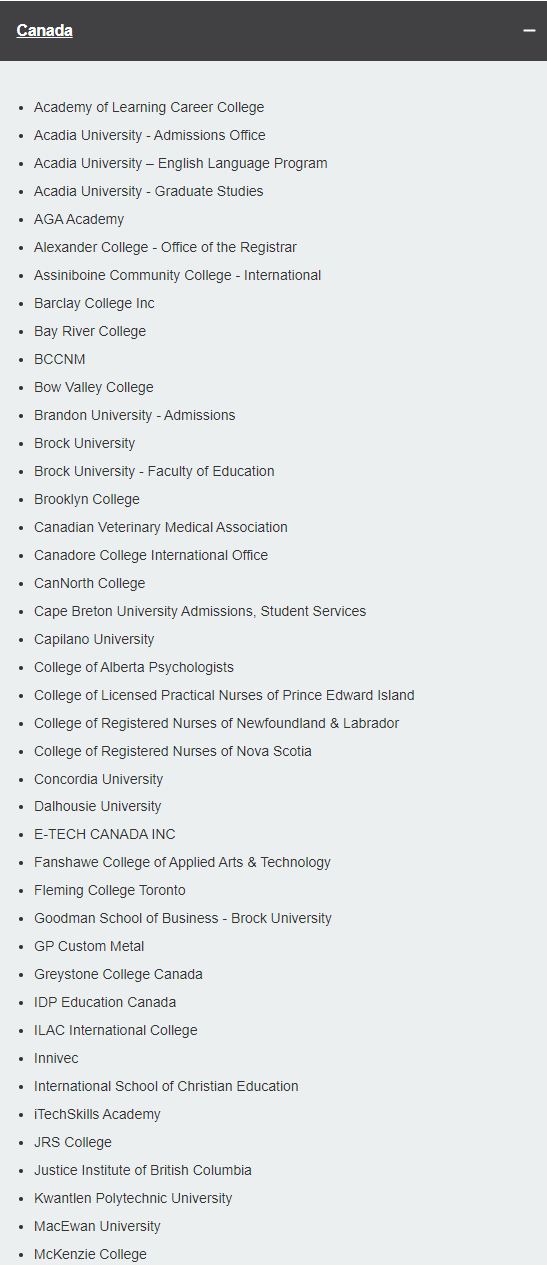Select Acadia University - Graduate Studies
Screen dimensions: 547x1265
click(x=149, y=191)
